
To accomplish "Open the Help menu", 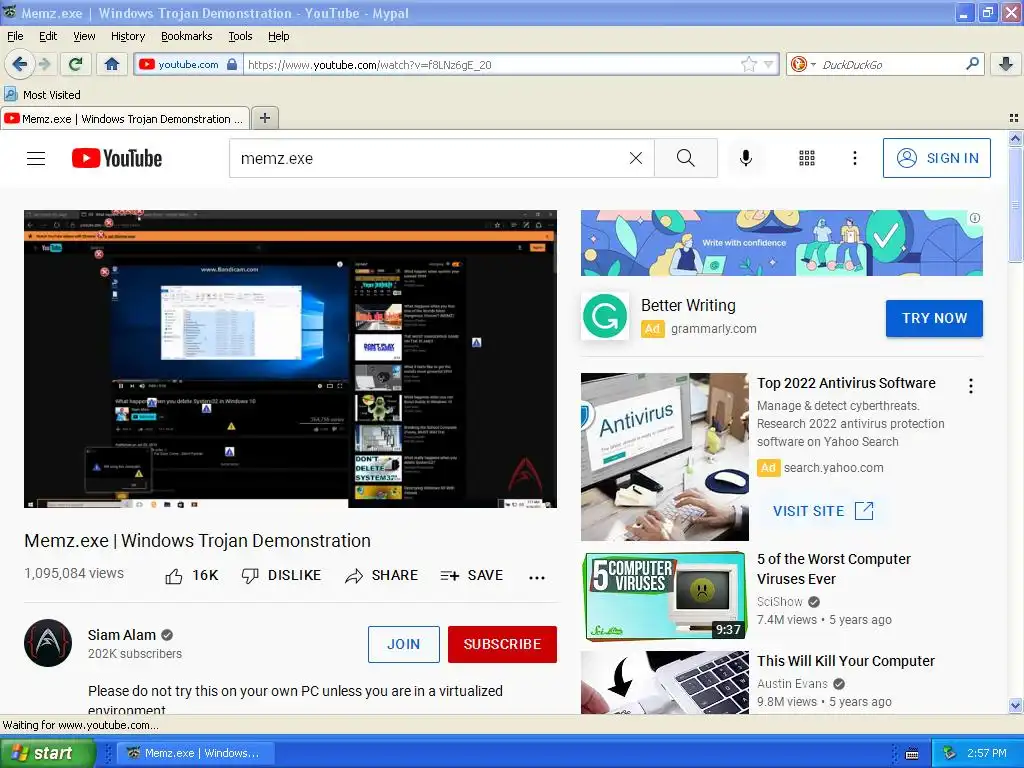I will [279, 37].
